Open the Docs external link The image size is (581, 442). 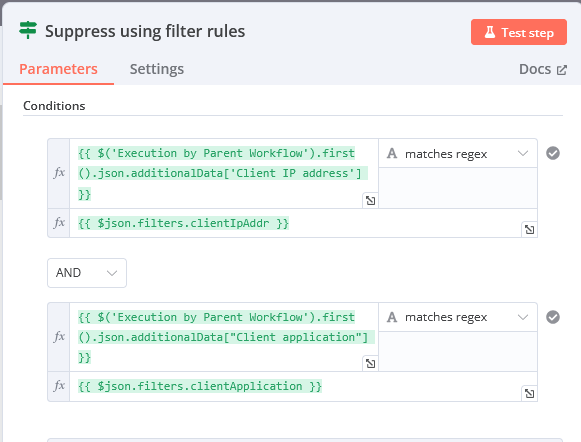click(x=542, y=69)
